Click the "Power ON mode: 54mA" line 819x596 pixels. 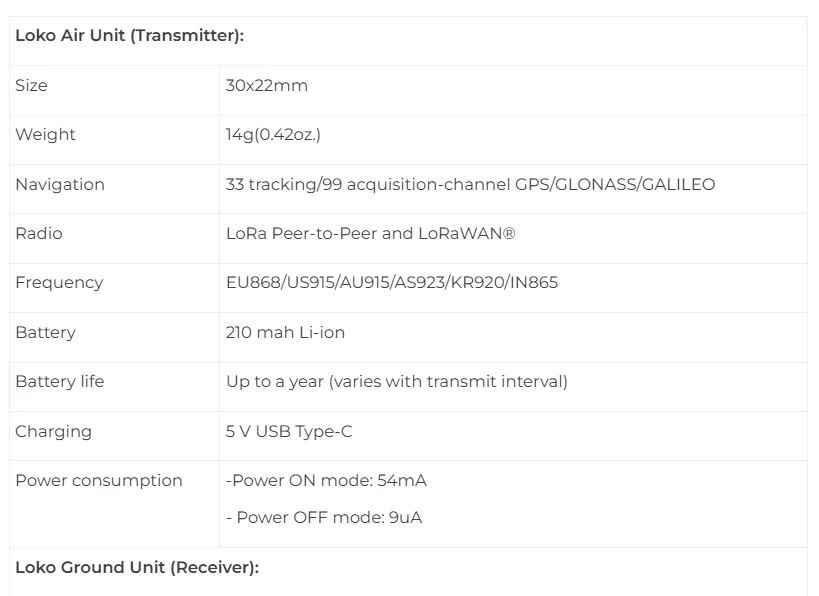point(327,480)
